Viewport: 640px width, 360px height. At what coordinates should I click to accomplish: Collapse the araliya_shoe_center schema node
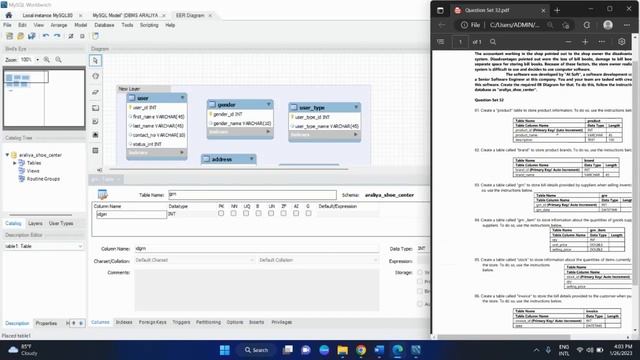(x=7, y=155)
